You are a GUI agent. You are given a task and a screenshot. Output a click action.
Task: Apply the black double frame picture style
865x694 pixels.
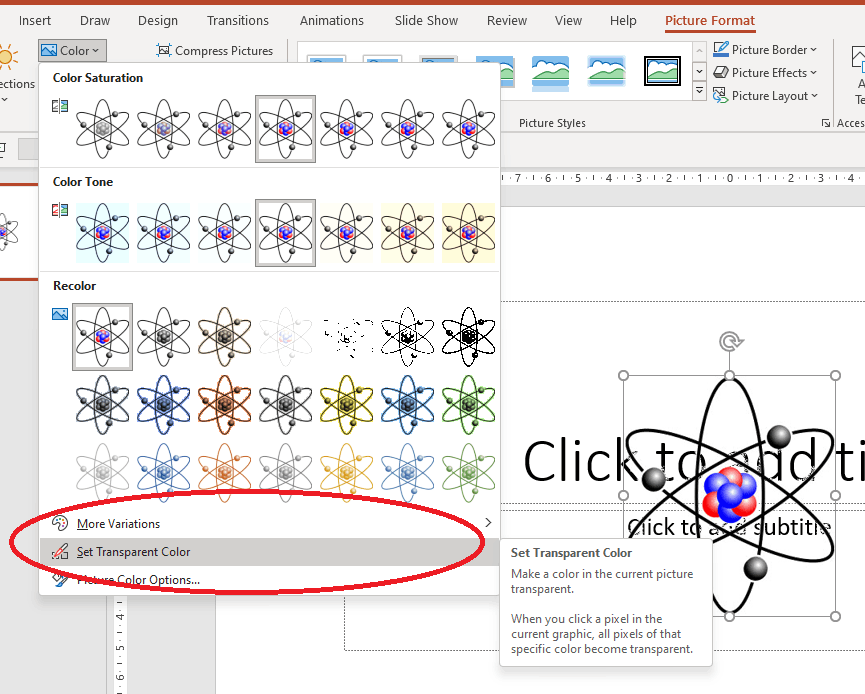point(662,71)
